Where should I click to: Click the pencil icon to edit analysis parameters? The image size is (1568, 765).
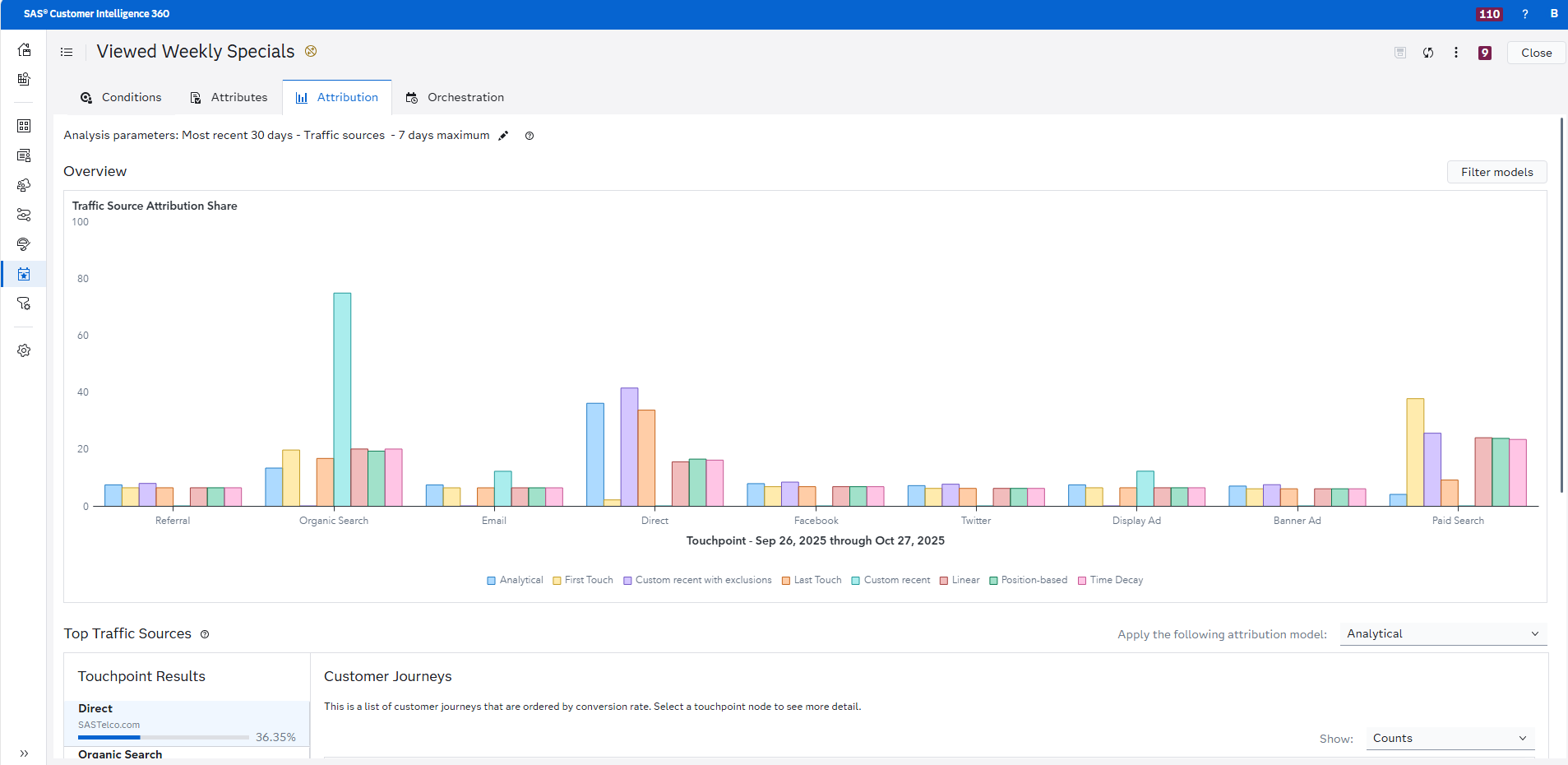click(503, 136)
